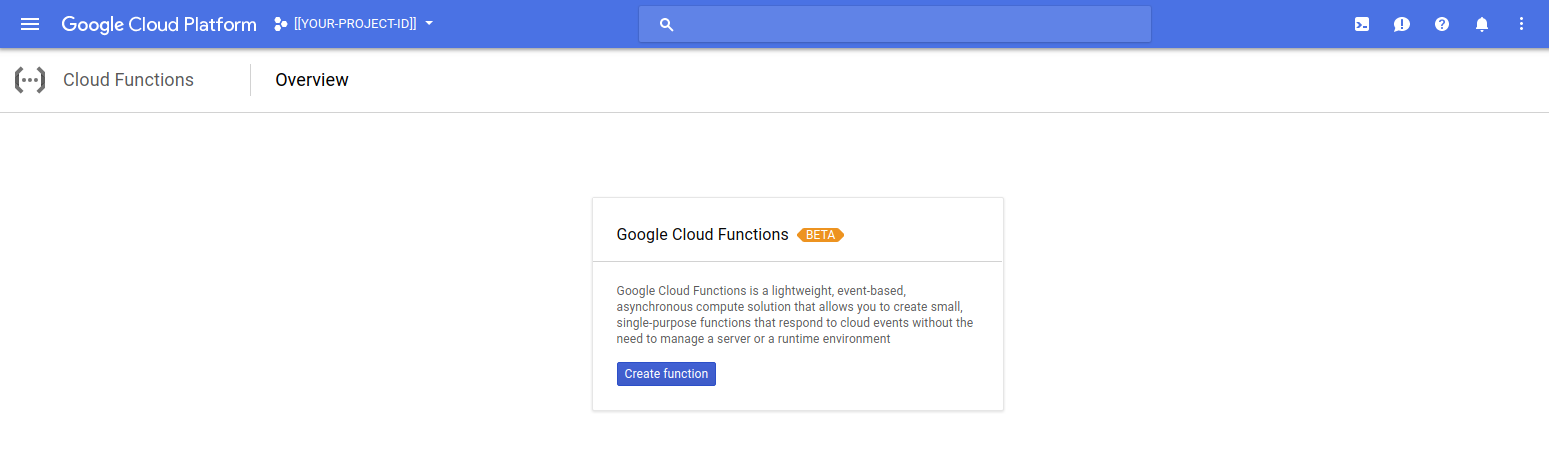Click the Create function button
The image size is (1549, 468).
point(666,374)
